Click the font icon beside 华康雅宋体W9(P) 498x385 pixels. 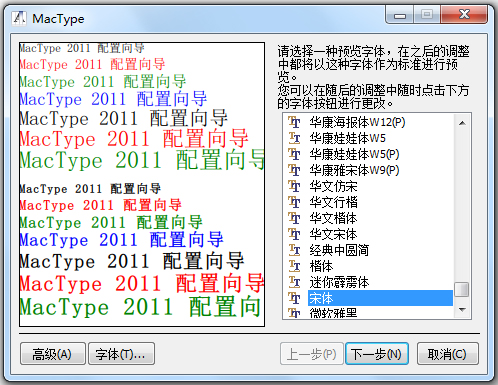point(294,170)
